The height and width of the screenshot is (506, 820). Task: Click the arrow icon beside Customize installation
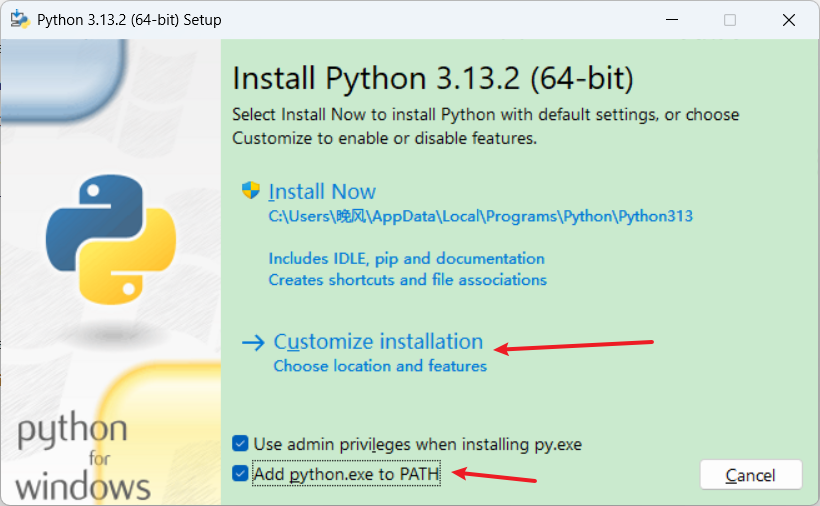click(x=254, y=343)
